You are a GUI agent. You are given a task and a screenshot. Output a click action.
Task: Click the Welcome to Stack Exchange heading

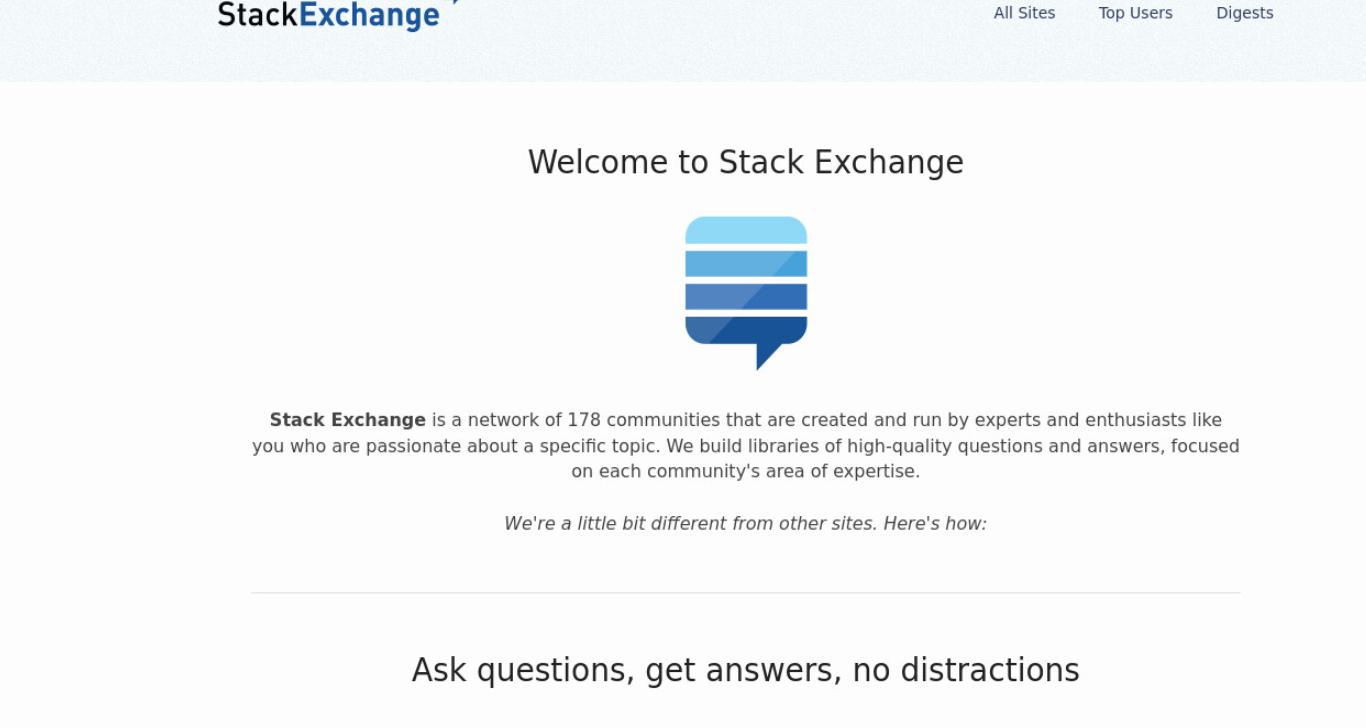(x=746, y=162)
